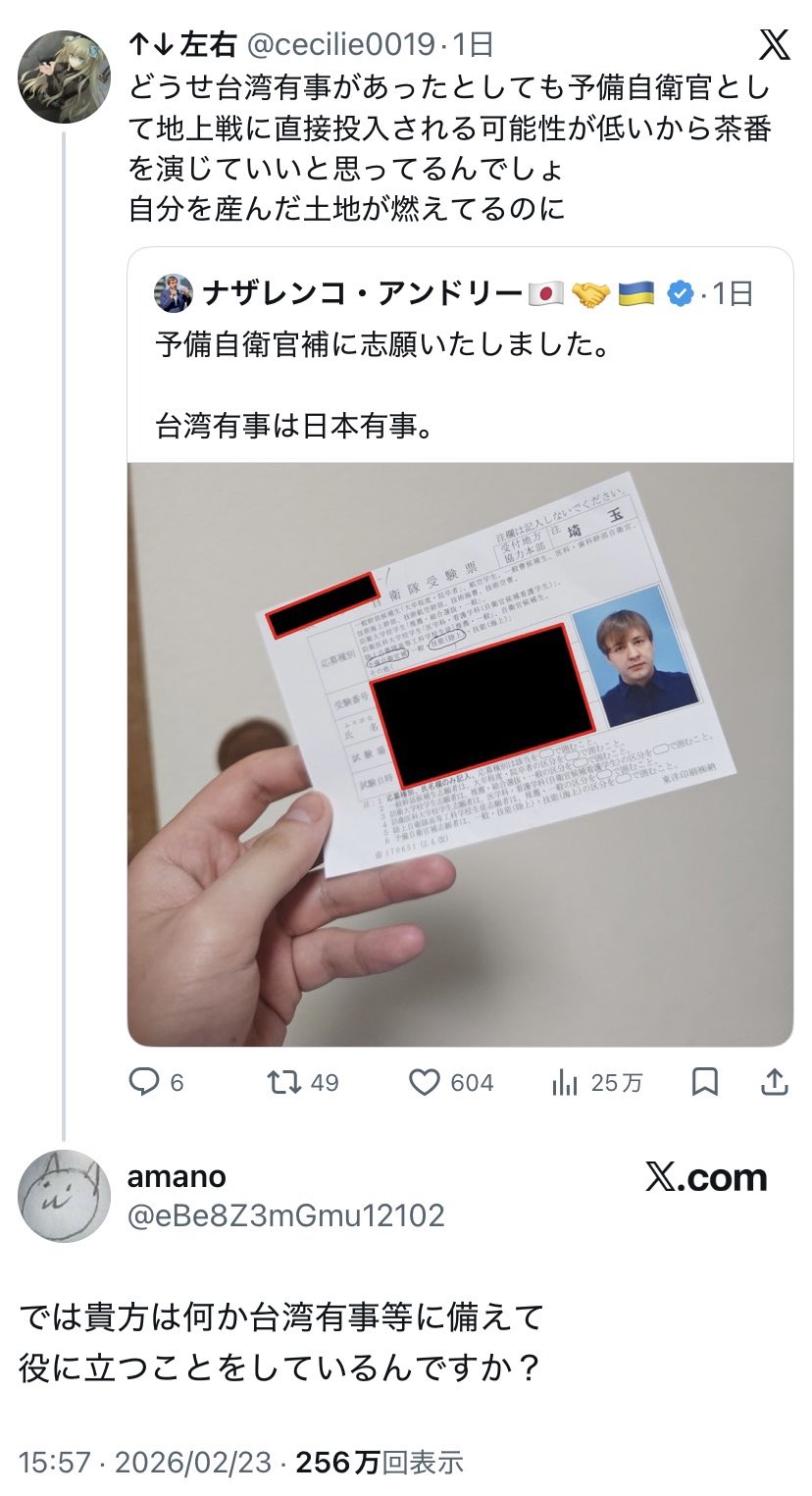Tap the repost arrows icon
This screenshot has height=1496, width=812.
coord(283,1082)
